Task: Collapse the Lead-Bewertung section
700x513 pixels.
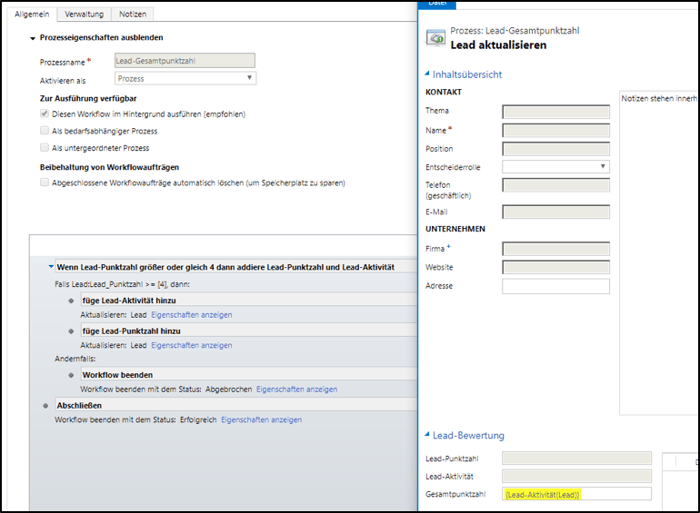Action: 427,434
